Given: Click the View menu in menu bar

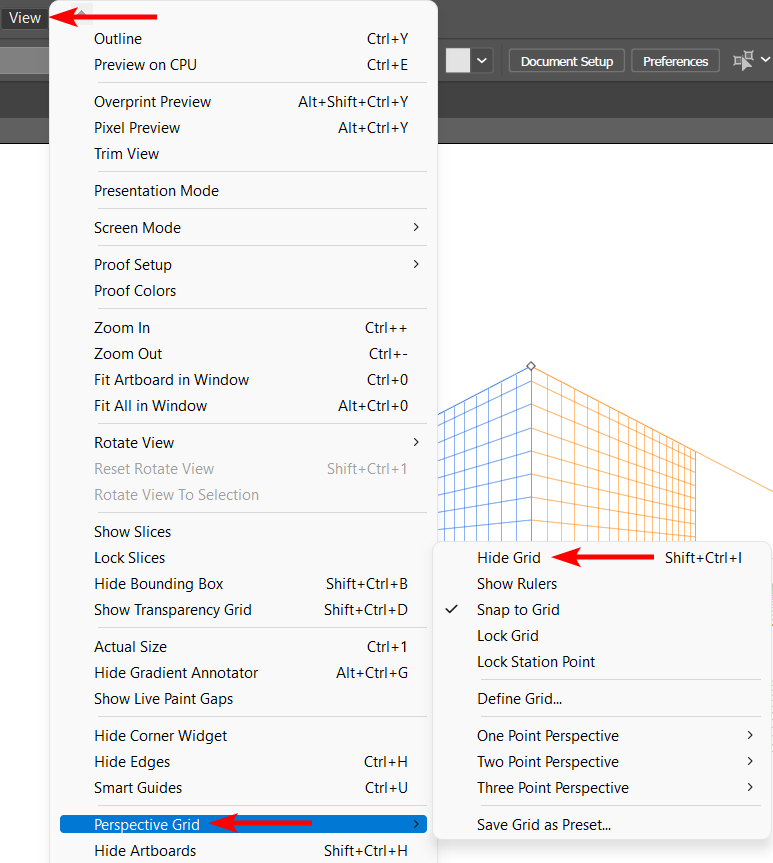Looking at the screenshot, I should point(25,18).
